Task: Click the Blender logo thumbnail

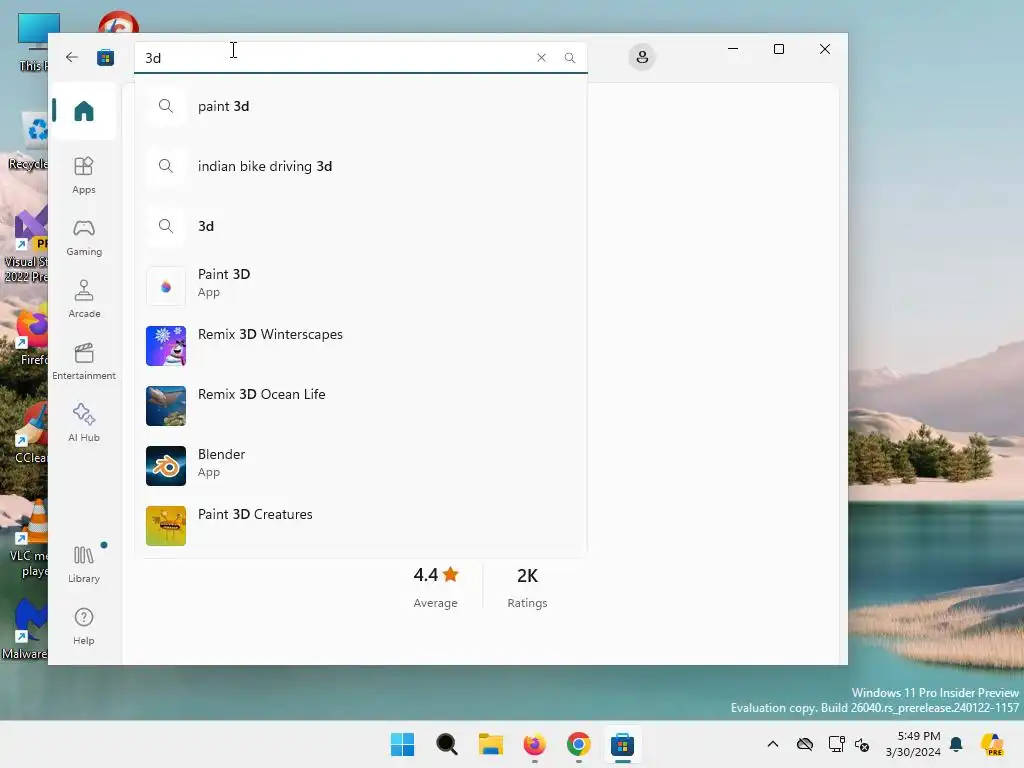Action: (x=166, y=466)
